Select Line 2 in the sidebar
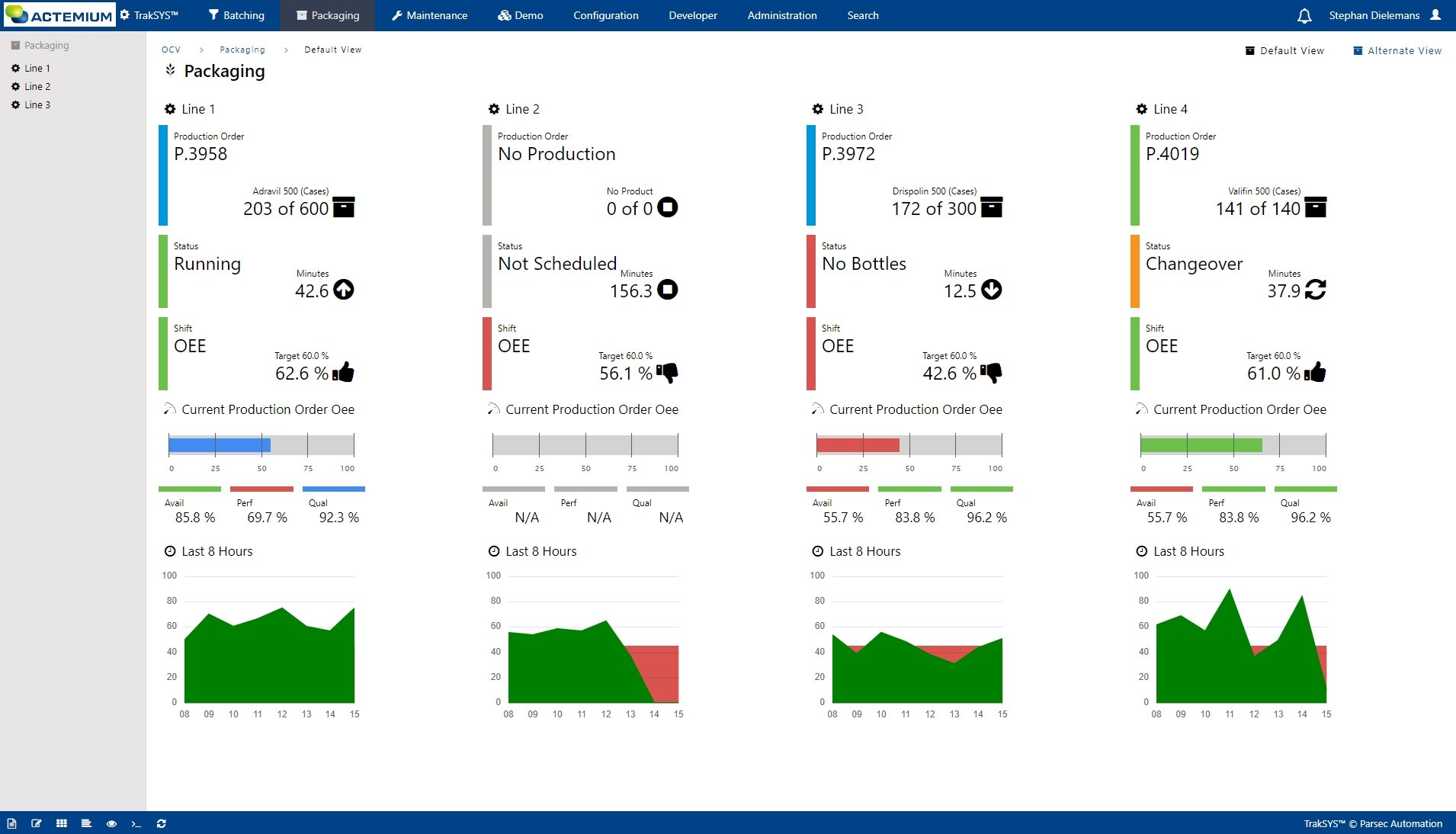 pos(37,87)
